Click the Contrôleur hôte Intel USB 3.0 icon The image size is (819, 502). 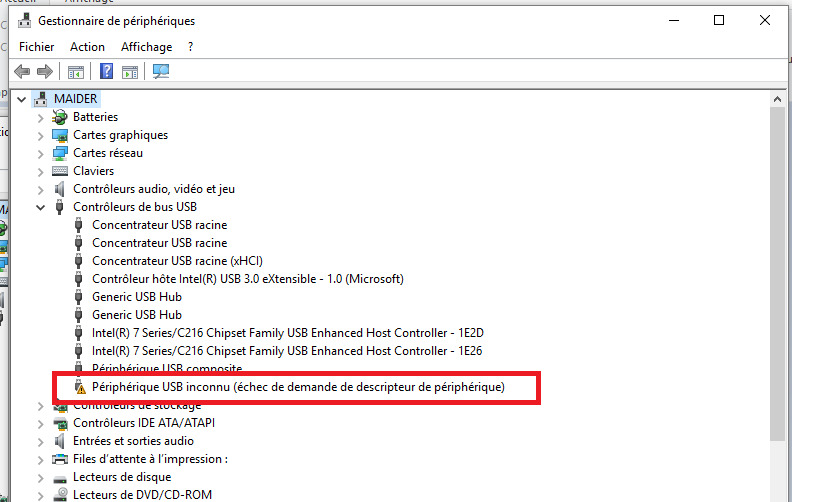(x=78, y=279)
